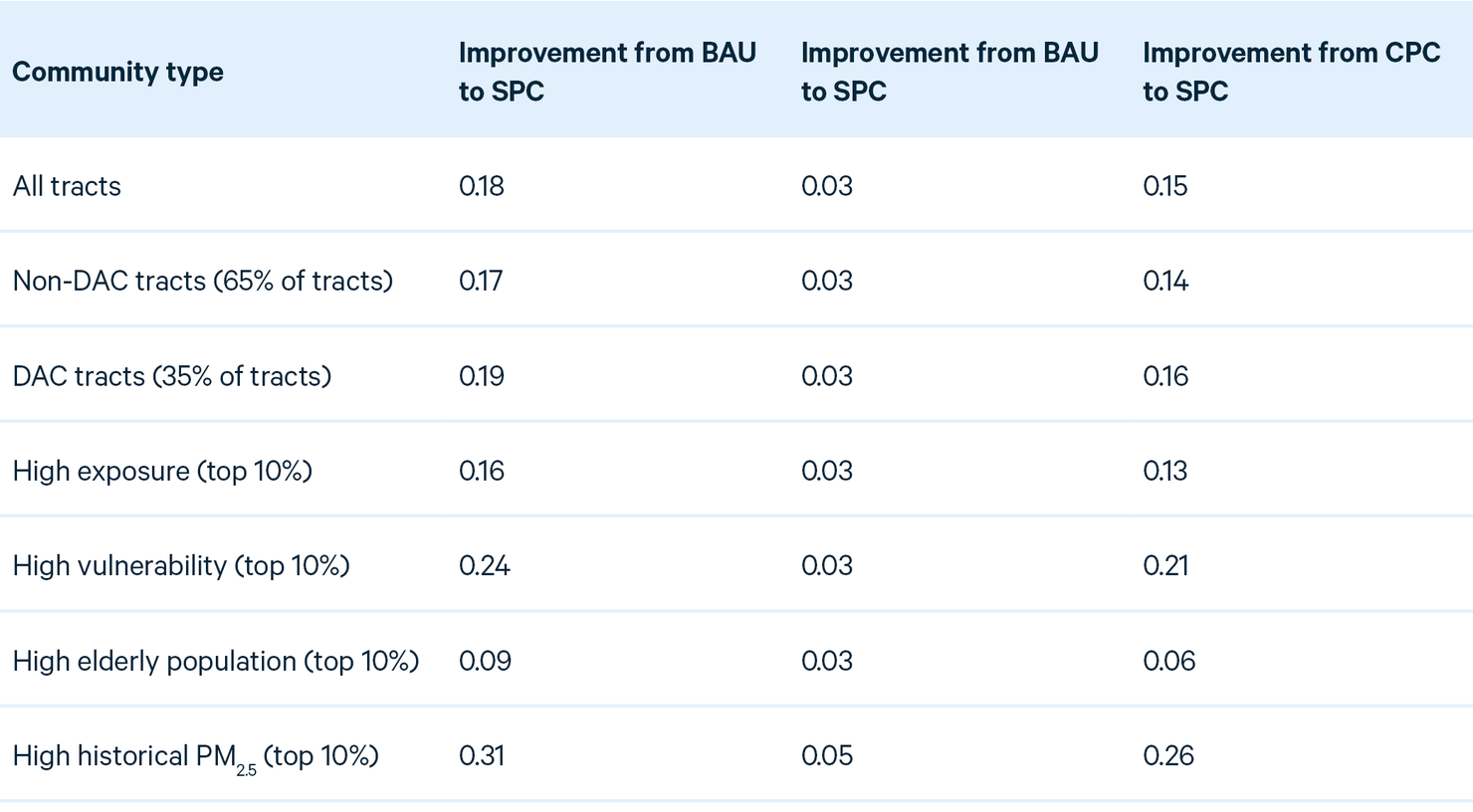The height and width of the screenshot is (812, 1473).
Task: Select the 0.17 value in Non-DAC row
Action: coord(481,281)
